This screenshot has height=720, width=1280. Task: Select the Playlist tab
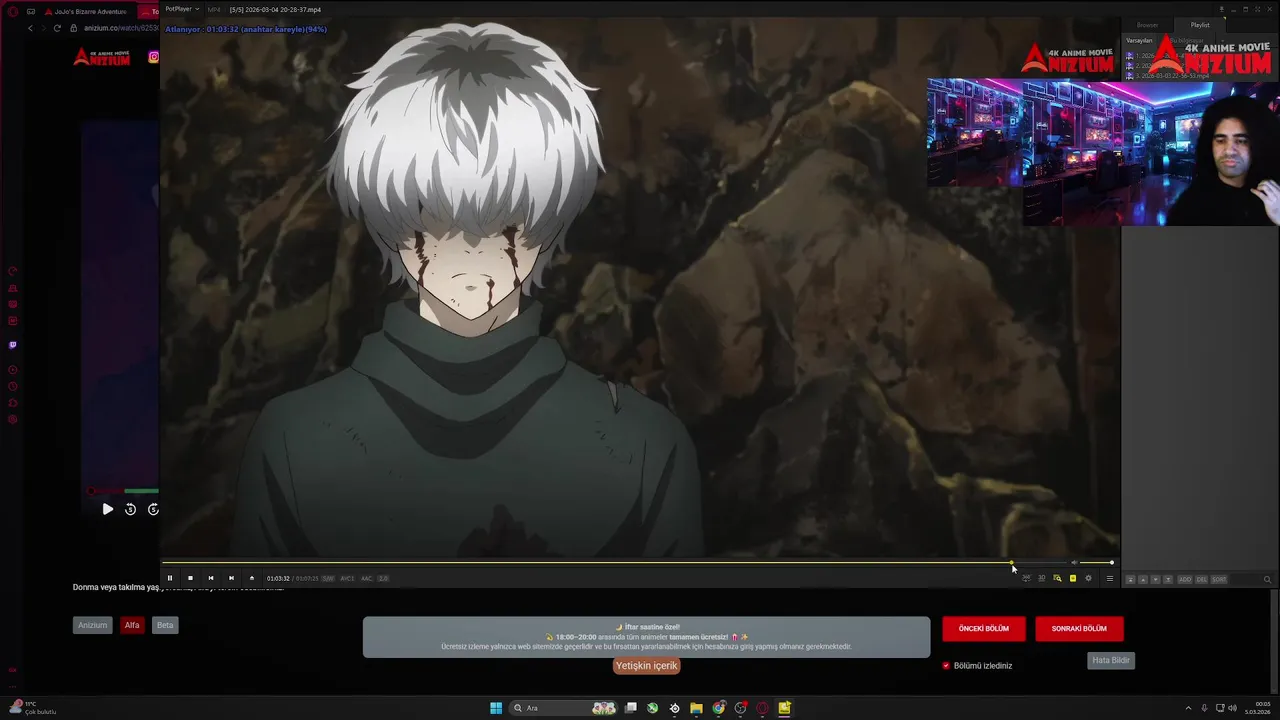click(x=1200, y=25)
